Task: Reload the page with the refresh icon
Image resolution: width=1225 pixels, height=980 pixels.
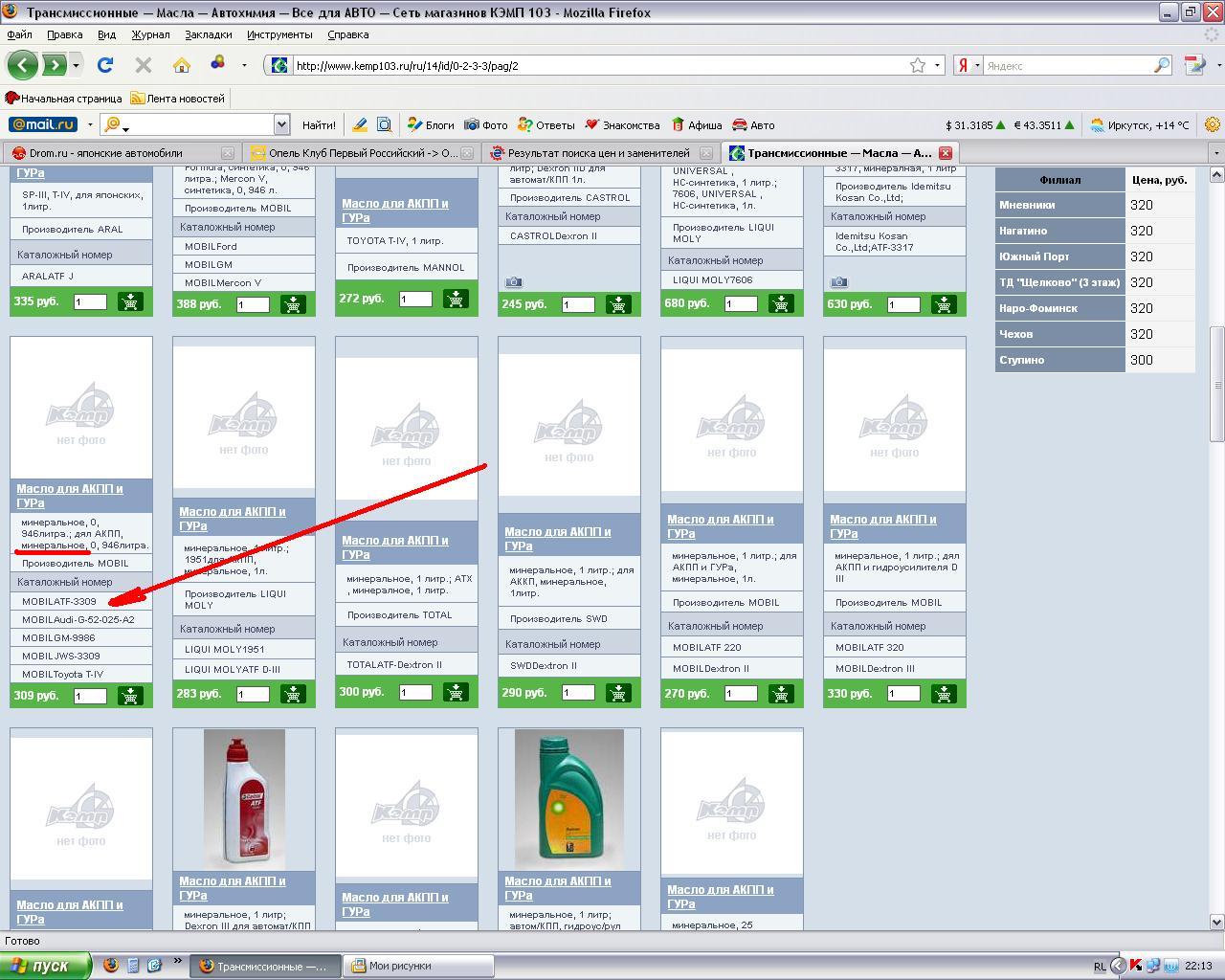Action: [x=105, y=65]
